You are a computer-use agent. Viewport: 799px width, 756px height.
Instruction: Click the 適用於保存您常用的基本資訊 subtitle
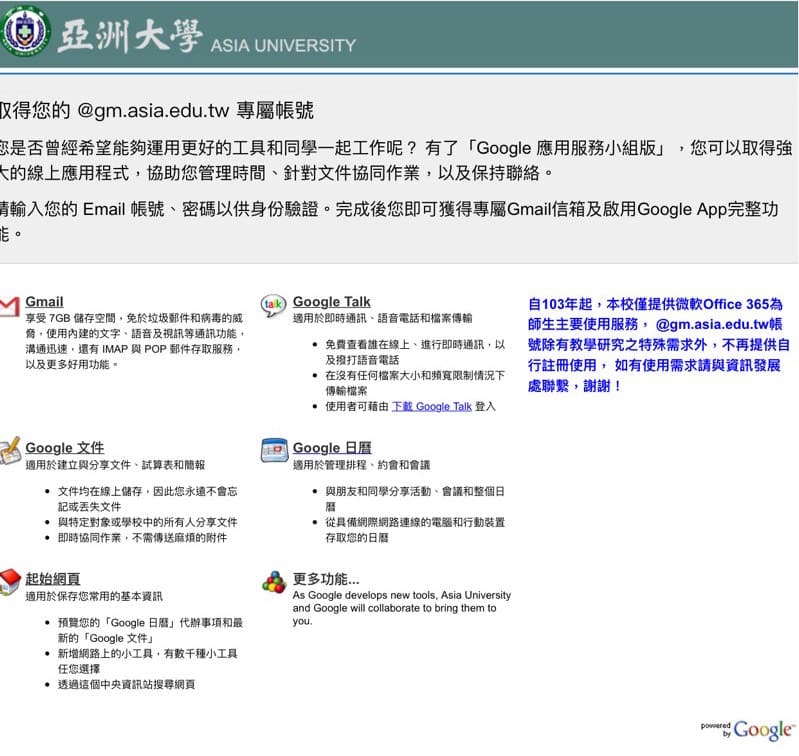tap(94, 596)
